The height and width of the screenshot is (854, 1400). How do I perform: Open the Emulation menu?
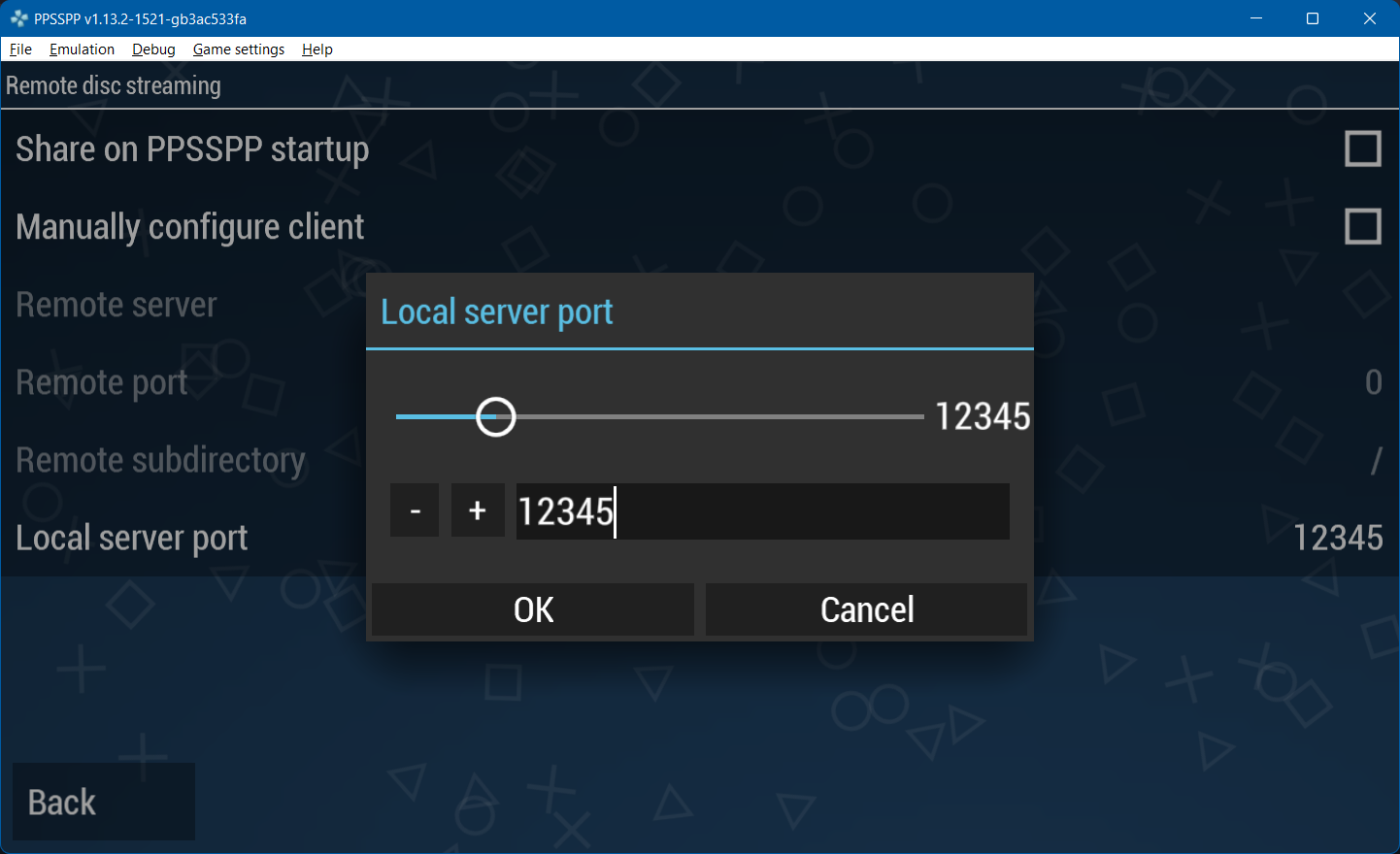[82, 49]
